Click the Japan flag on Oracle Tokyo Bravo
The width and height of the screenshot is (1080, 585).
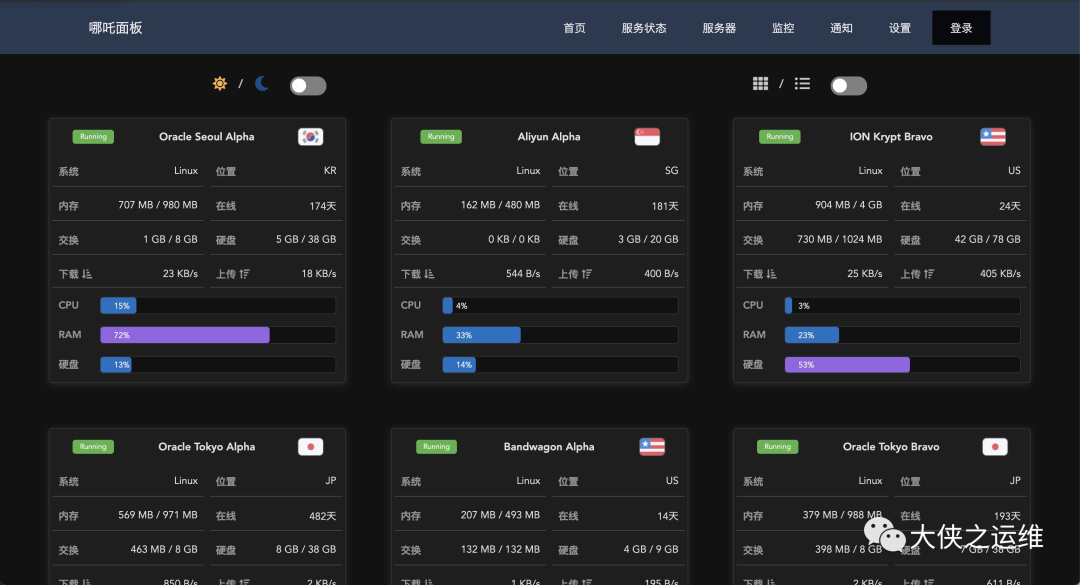click(995, 447)
